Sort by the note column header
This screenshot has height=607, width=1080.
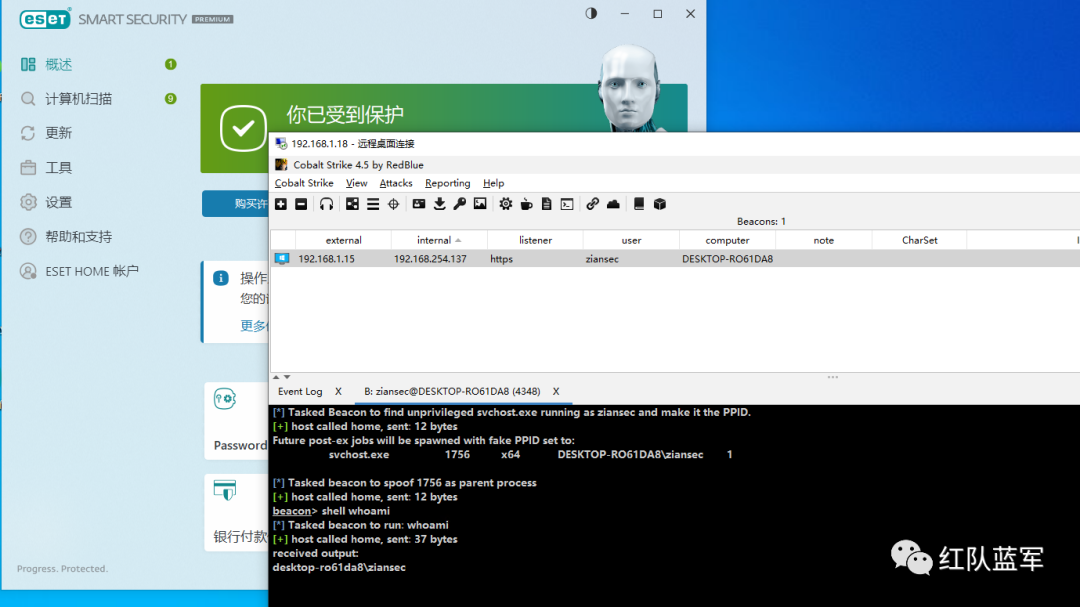point(823,240)
